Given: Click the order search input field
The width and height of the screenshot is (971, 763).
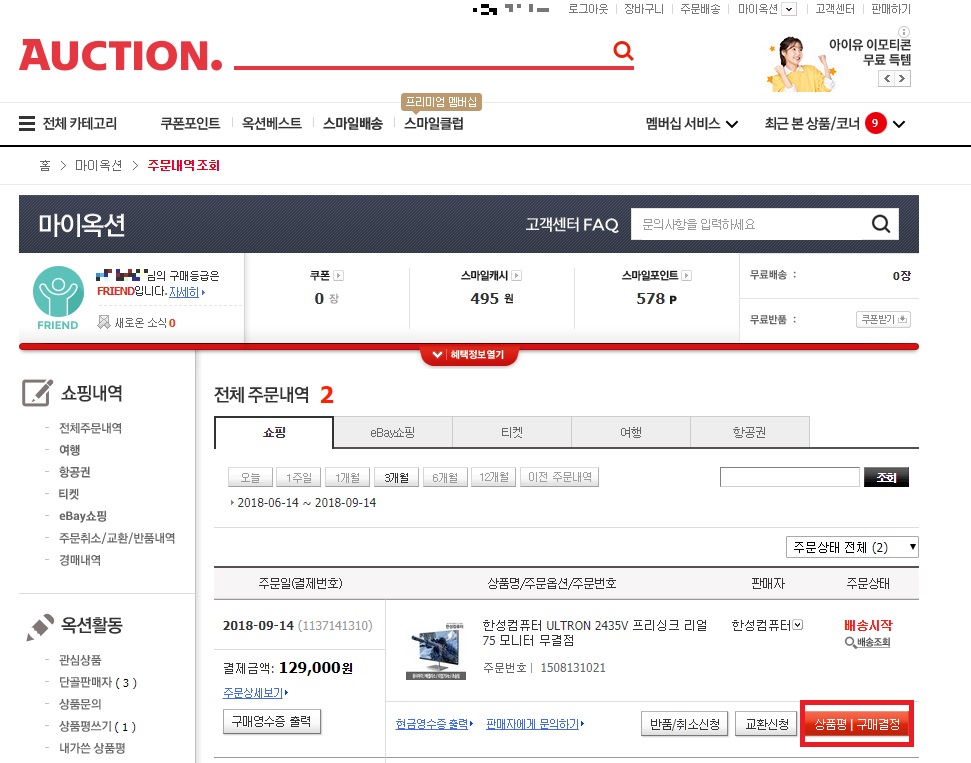Looking at the screenshot, I should point(790,477).
